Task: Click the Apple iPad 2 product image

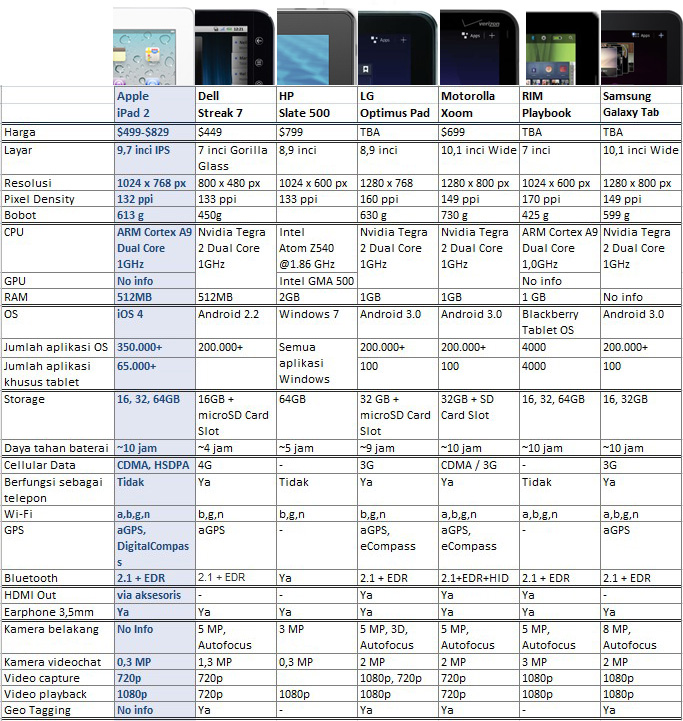Action: point(154,46)
